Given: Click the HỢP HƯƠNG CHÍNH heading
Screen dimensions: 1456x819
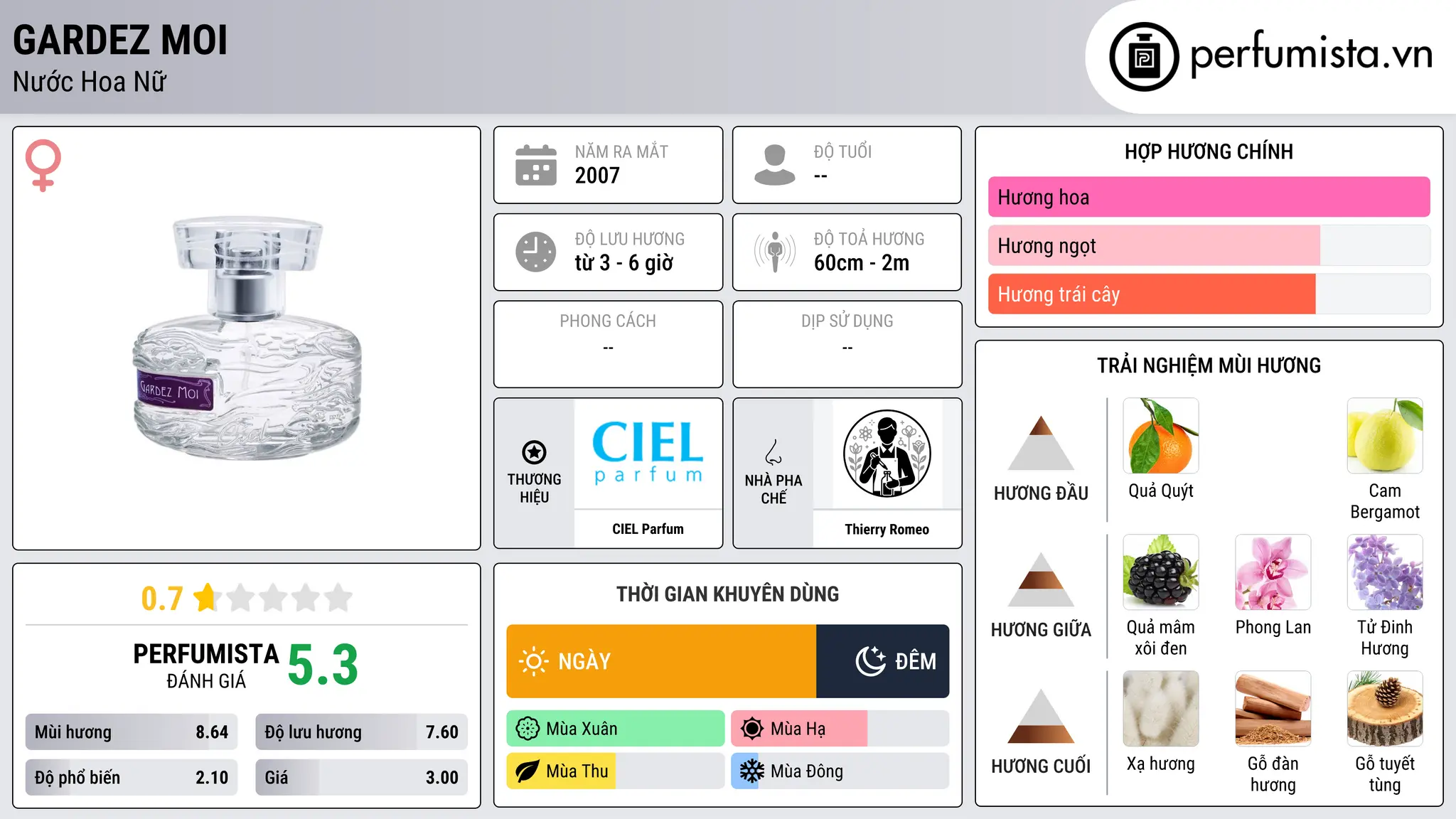Looking at the screenshot, I should pyautogui.click(x=1209, y=151).
